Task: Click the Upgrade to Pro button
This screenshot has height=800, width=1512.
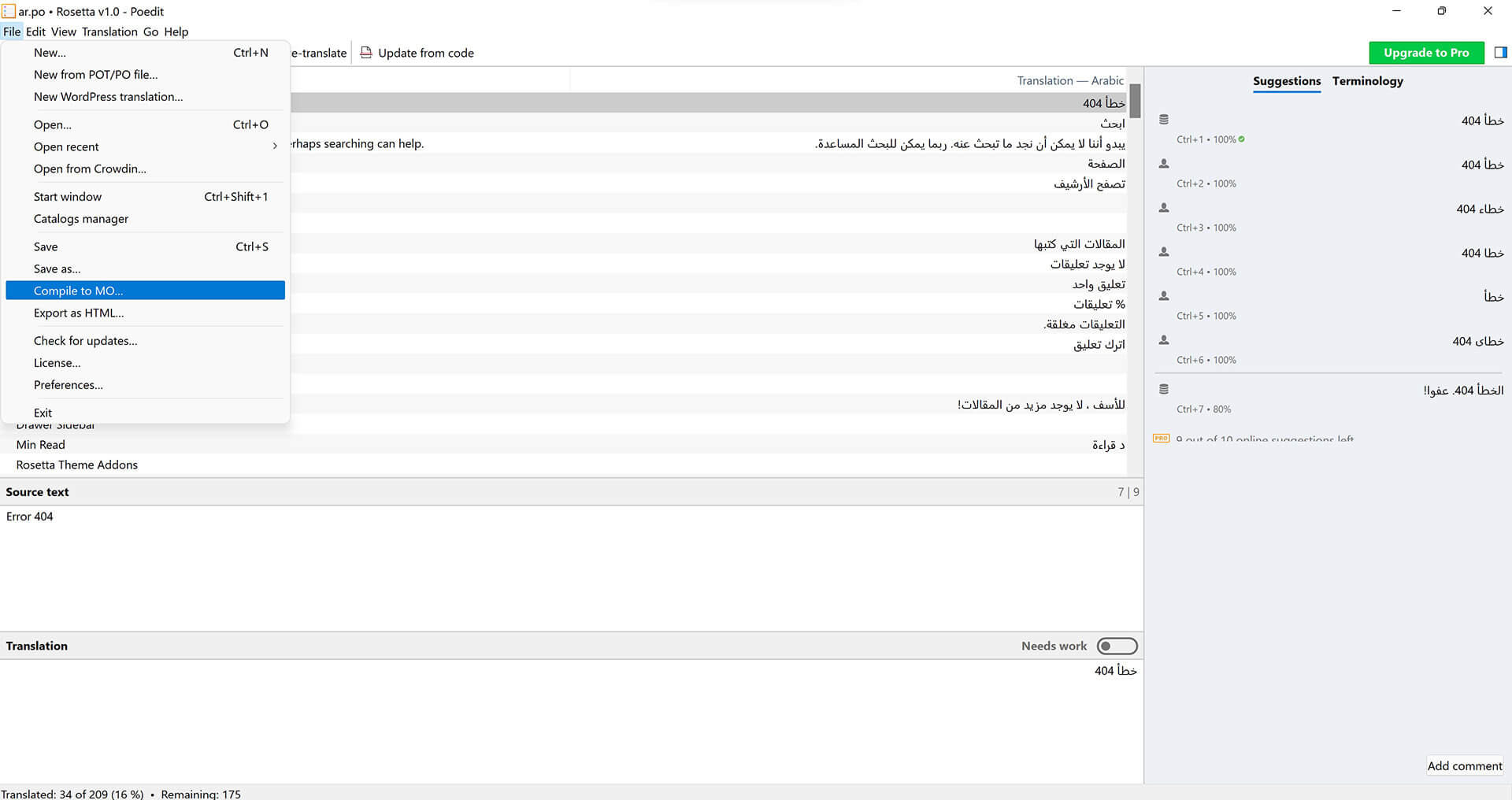Action: pos(1426,53)
